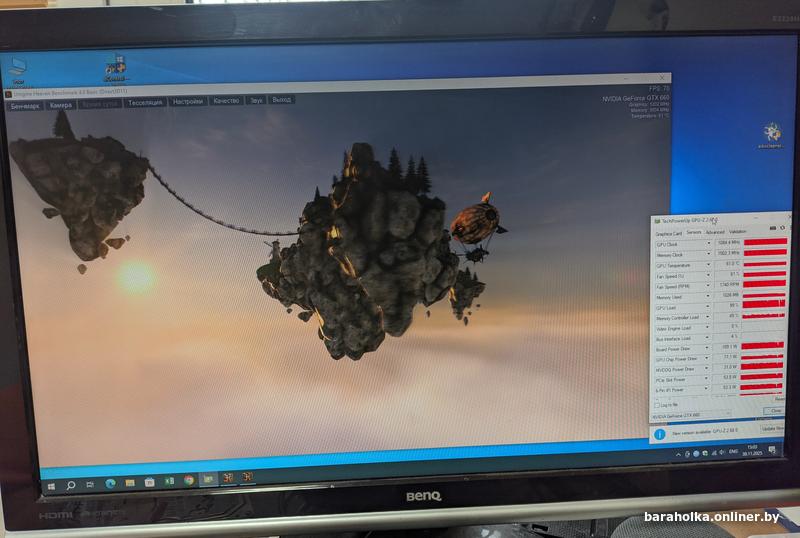This screenshot has width=800, height=538.
Task: Click the GPU Clock value field
Action: pyautogui.click(x=728, y=242)
